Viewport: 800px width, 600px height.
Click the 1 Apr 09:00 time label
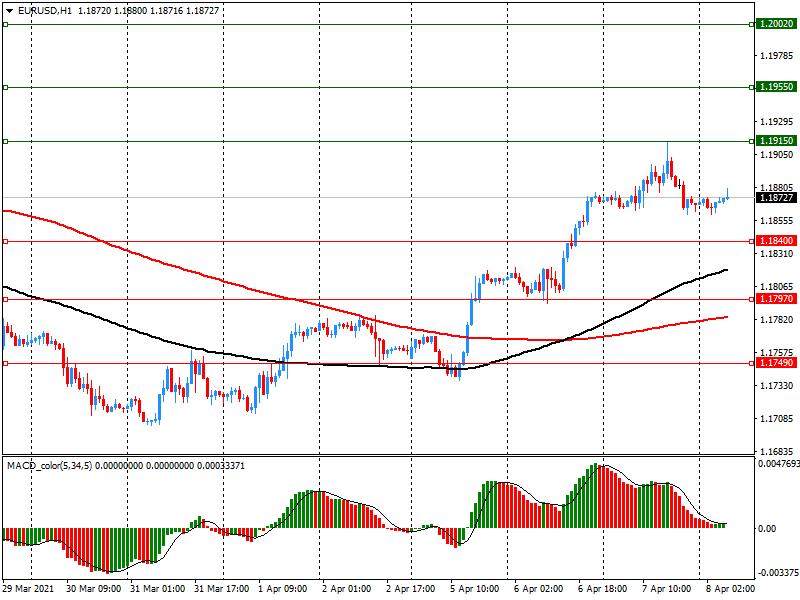pos(283,589)
